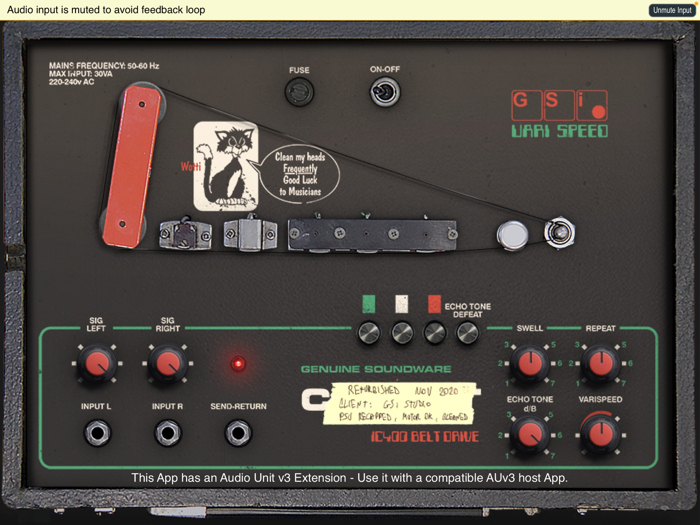Viewport: 700px width, 525px height.
Task: Adjust the SIG RIGHT knob
Action: pos(167,364)
